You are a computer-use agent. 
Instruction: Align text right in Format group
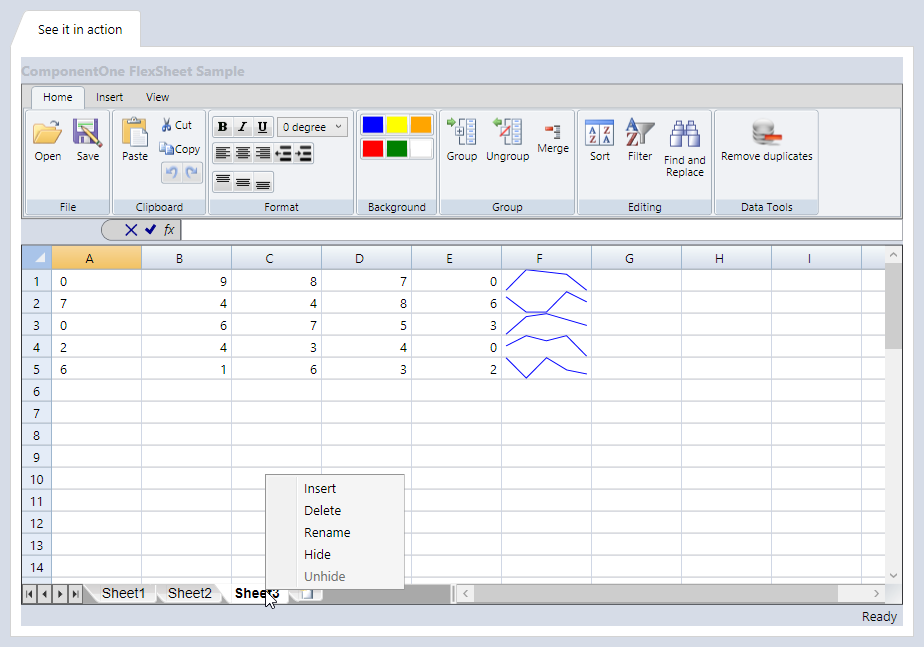[x=263, y=154]
